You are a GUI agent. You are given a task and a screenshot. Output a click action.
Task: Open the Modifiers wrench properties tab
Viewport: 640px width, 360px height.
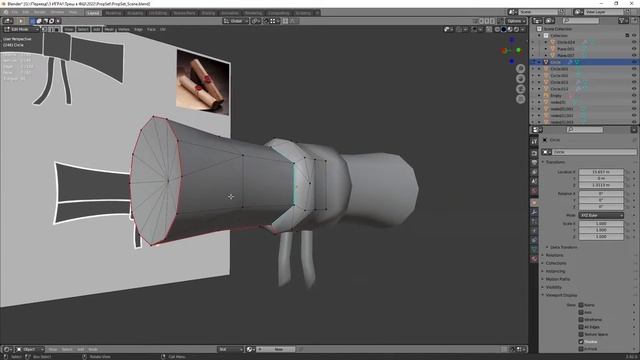pos(534,212)
